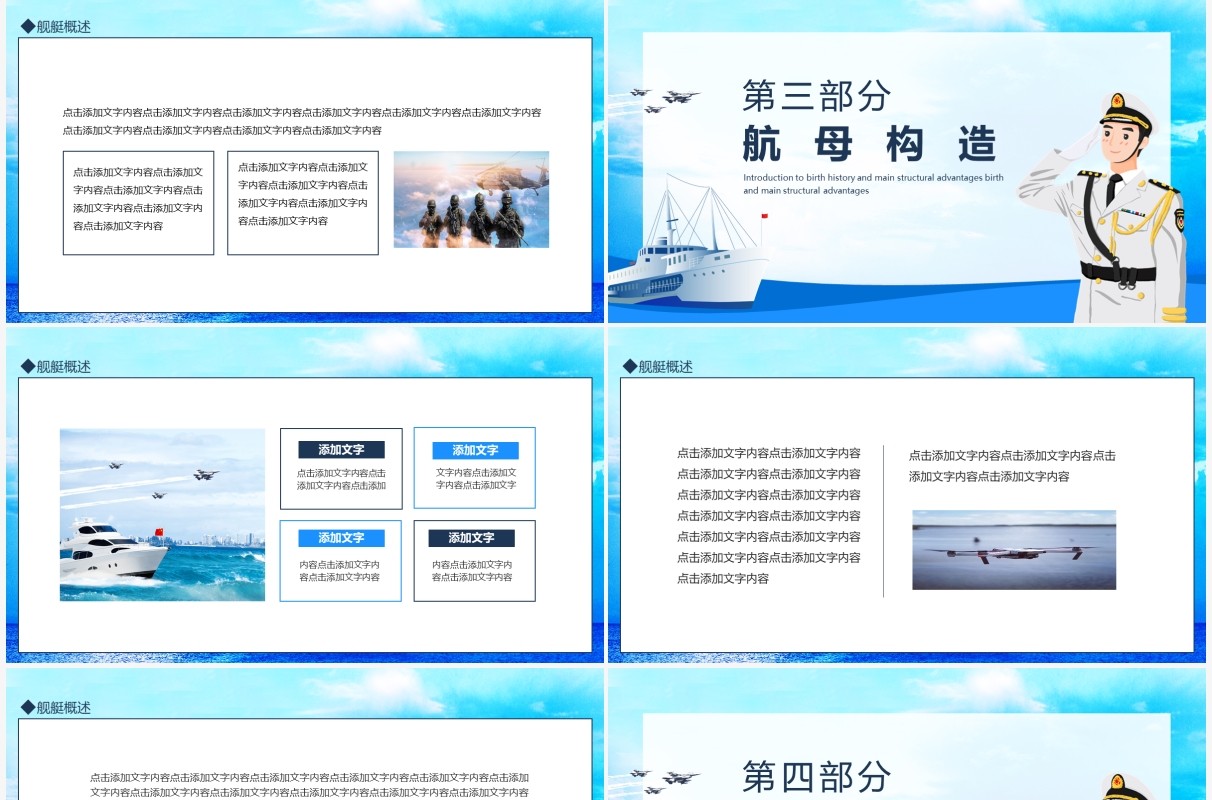The width and height of the screenshot is (1212, 800).
Task: Click the two-line paragraph above the soldiers photo boxes
Action: (x=302, y=121)
